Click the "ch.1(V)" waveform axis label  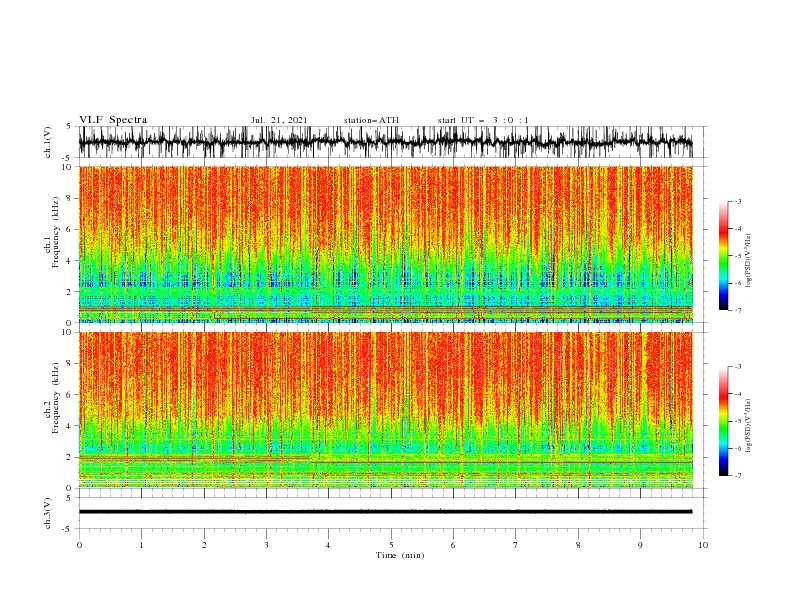[x=48, y=142]
